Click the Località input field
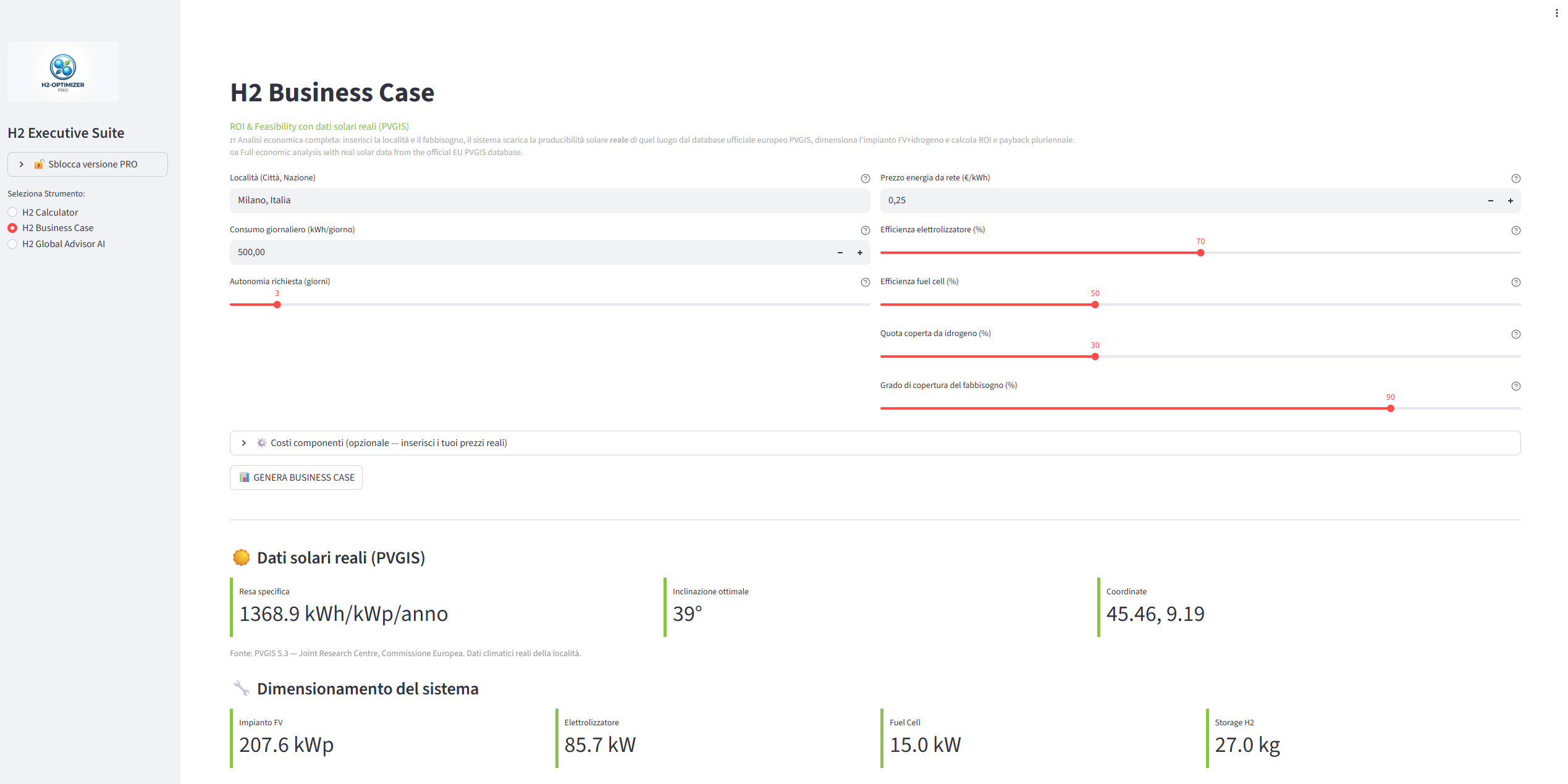The height and width of the screenshot is (784, 1568). coord(550,201)
